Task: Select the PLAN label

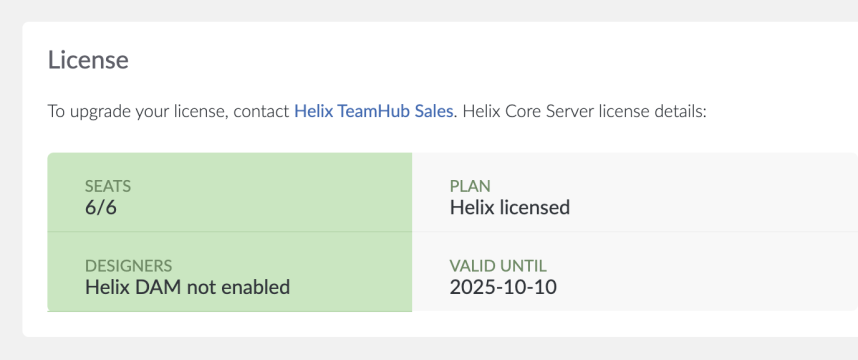Action: (470, 187)
